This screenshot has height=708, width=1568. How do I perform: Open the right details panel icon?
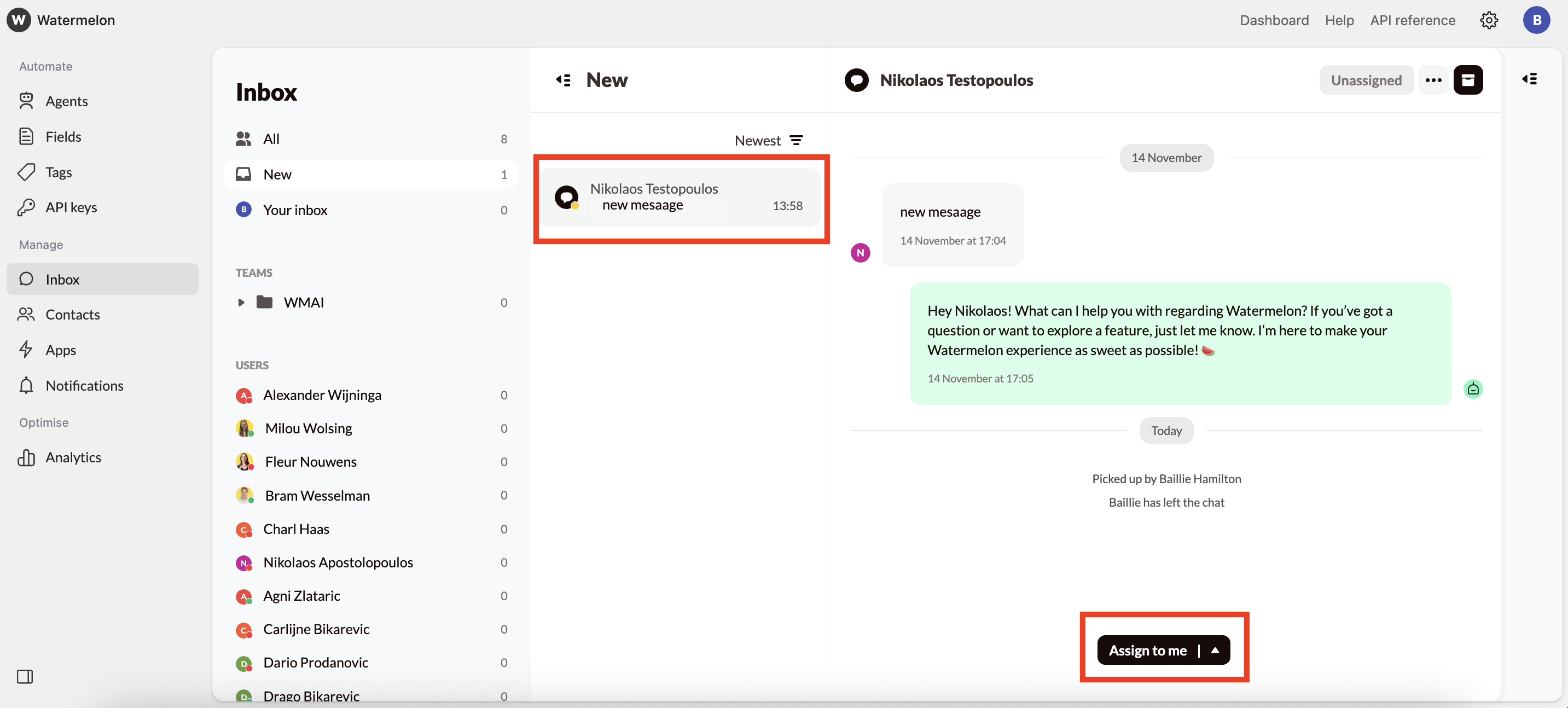1529,79
